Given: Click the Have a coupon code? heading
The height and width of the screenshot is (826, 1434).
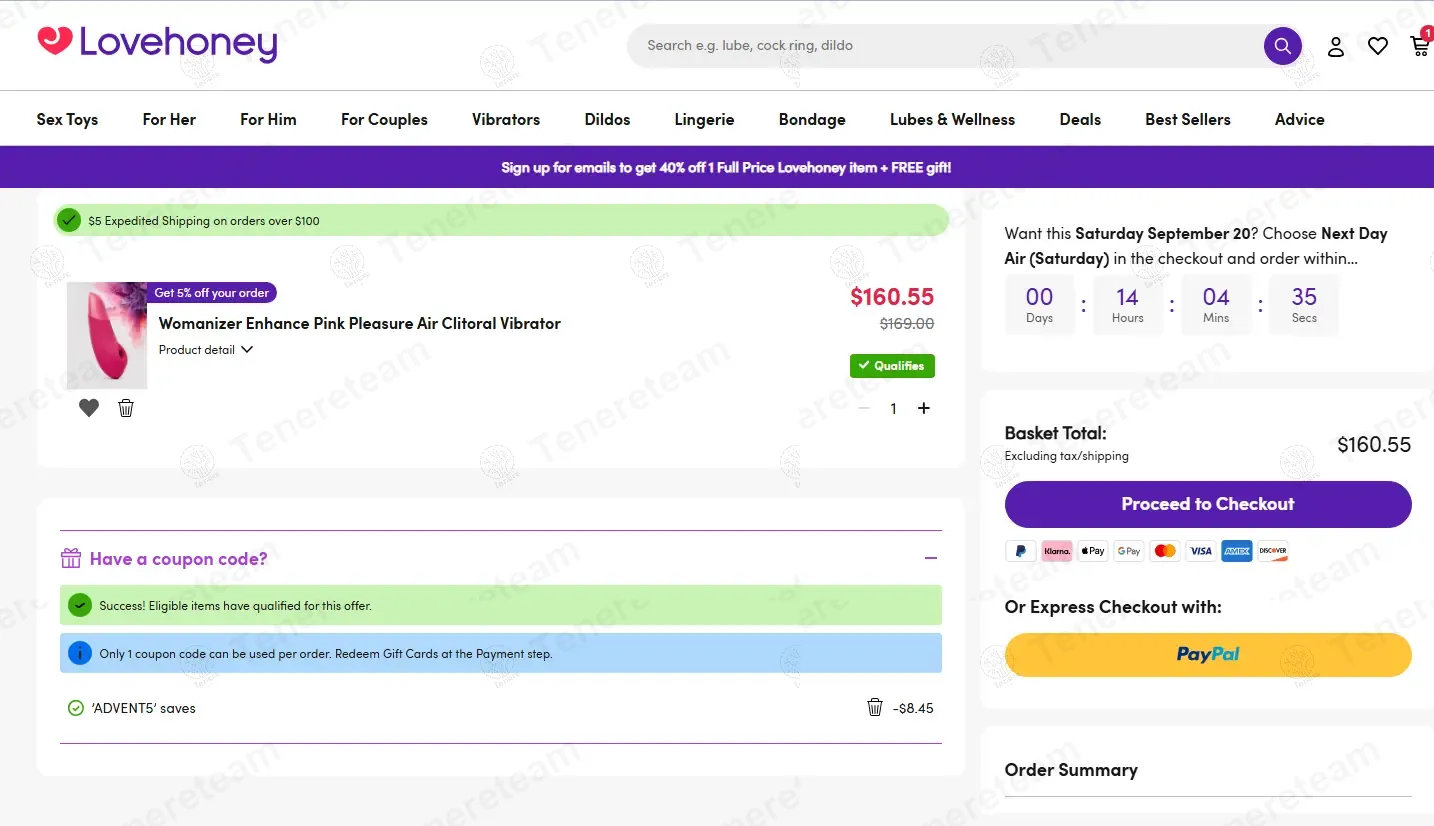Looking at the screenshot, I should (x=179, y=559).
